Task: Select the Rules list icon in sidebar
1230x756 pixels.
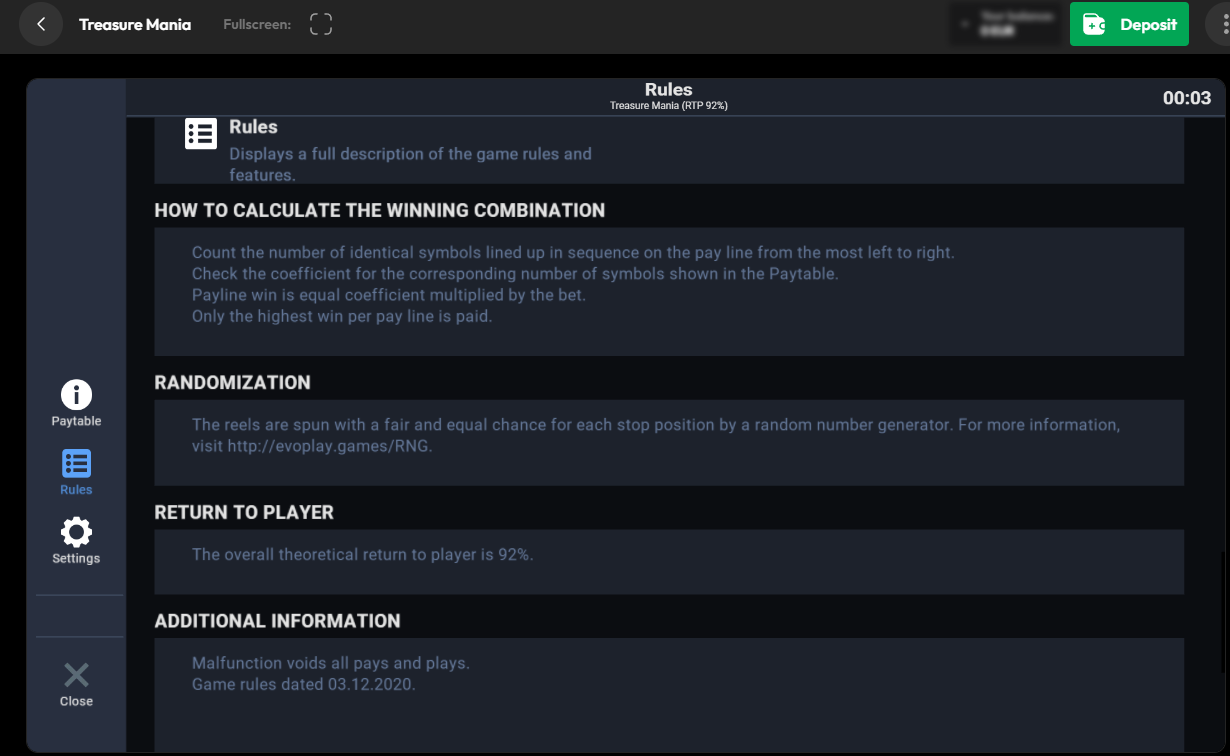Action: (76, 464)
